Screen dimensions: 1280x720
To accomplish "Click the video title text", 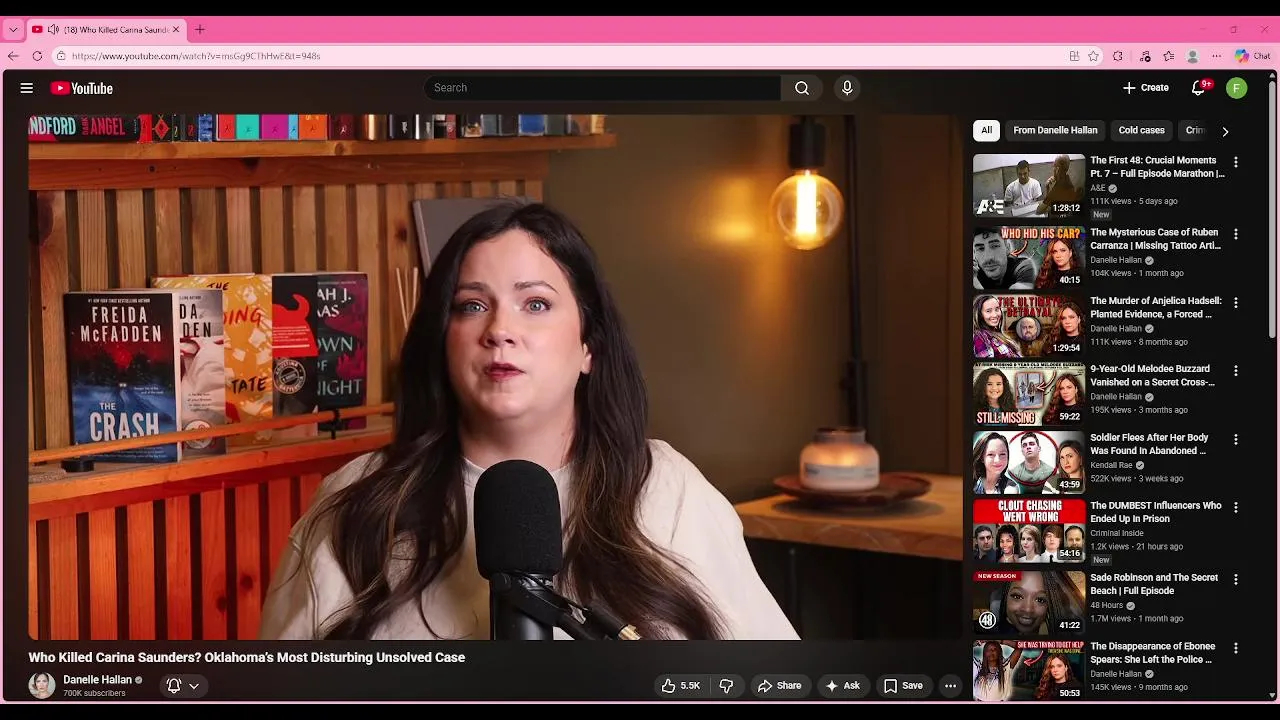I will 247,658.
